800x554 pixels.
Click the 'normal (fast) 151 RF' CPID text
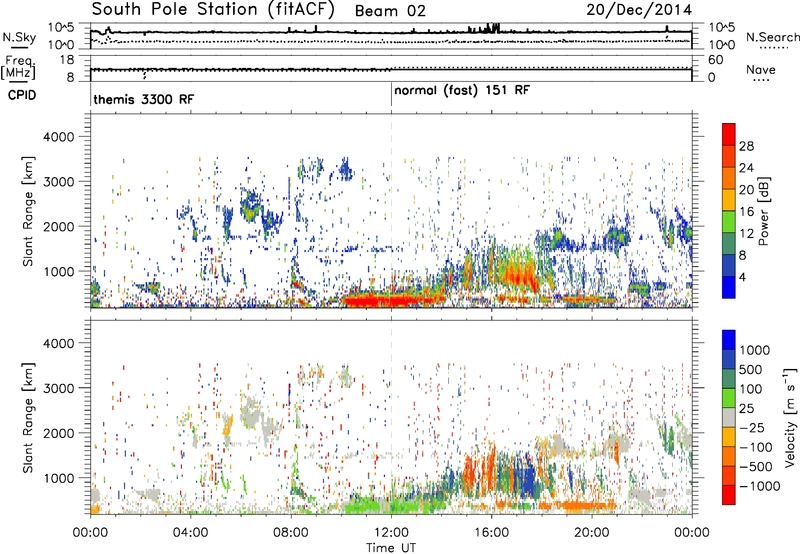pyautogui.click(x=462, y=91)
